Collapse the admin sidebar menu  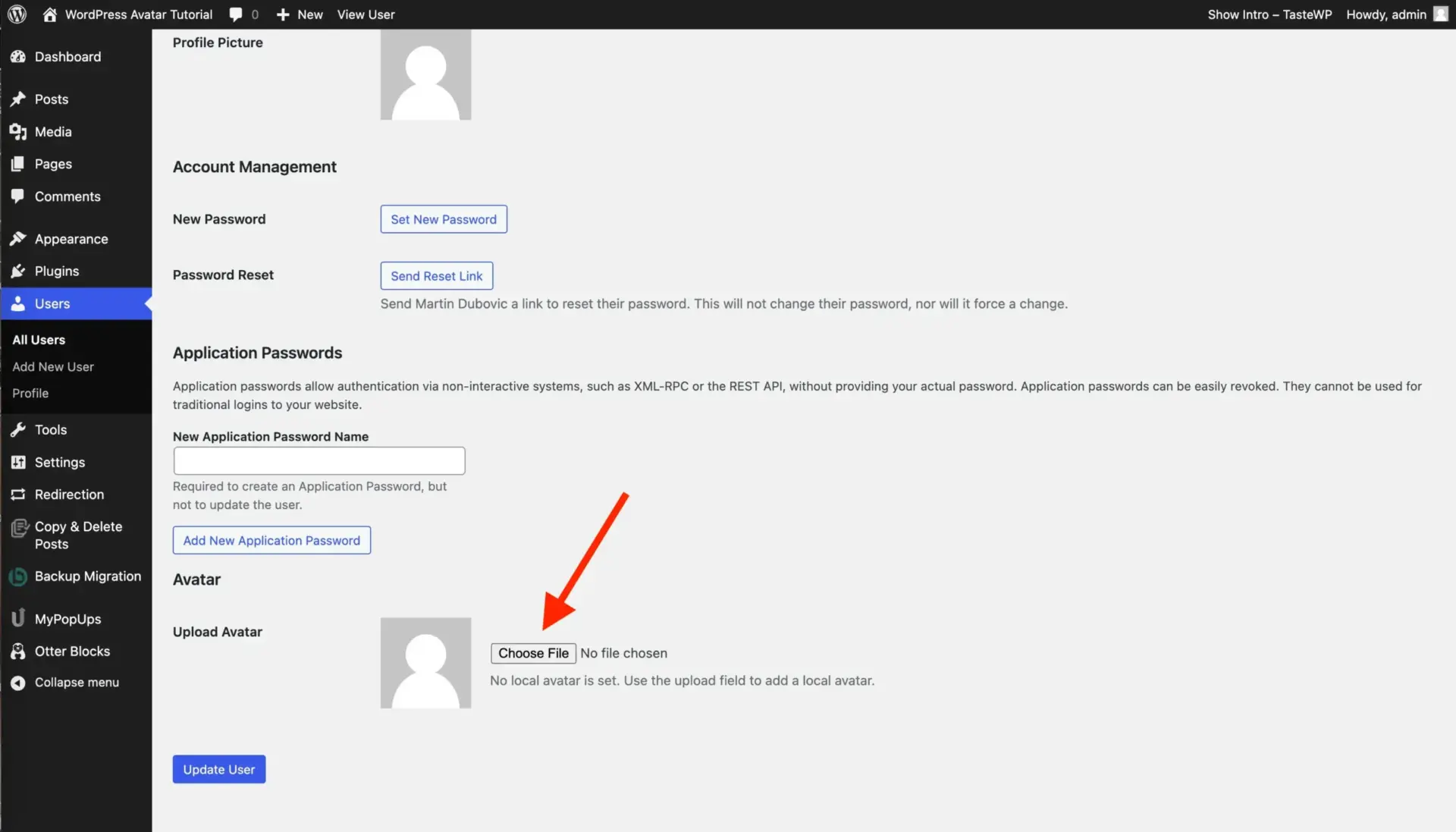pyautogui.click(x=19, y=682)
